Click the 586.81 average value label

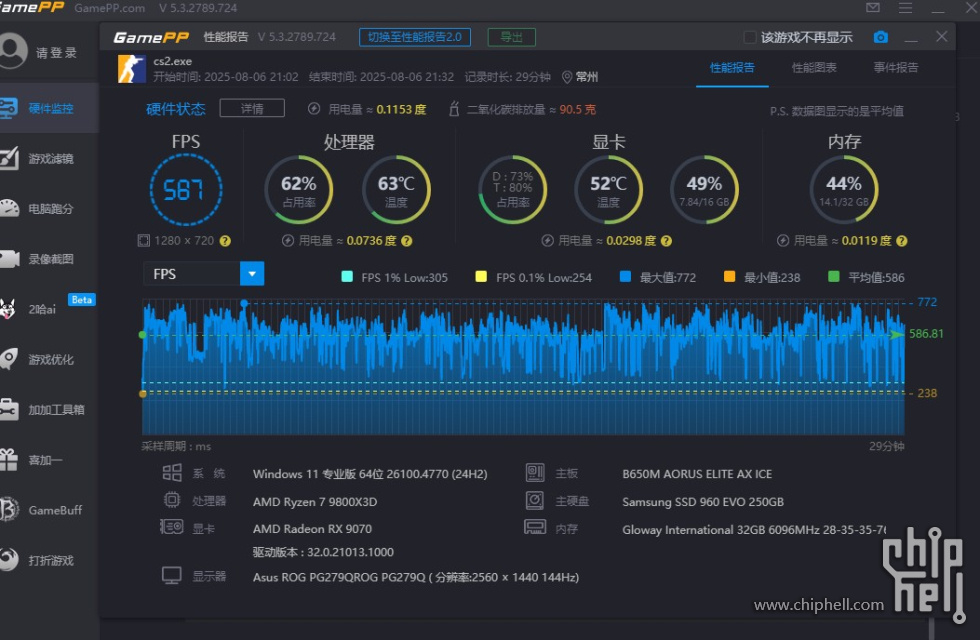pos(926,334)
